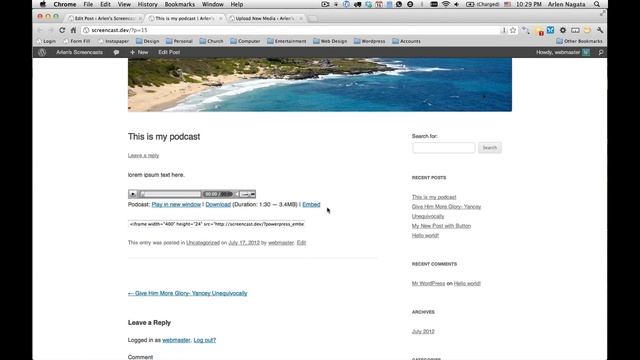Open the Design bookmarks folder
Image resolution: width=640 pixels, height=360 pixels.
pos(148,41)
